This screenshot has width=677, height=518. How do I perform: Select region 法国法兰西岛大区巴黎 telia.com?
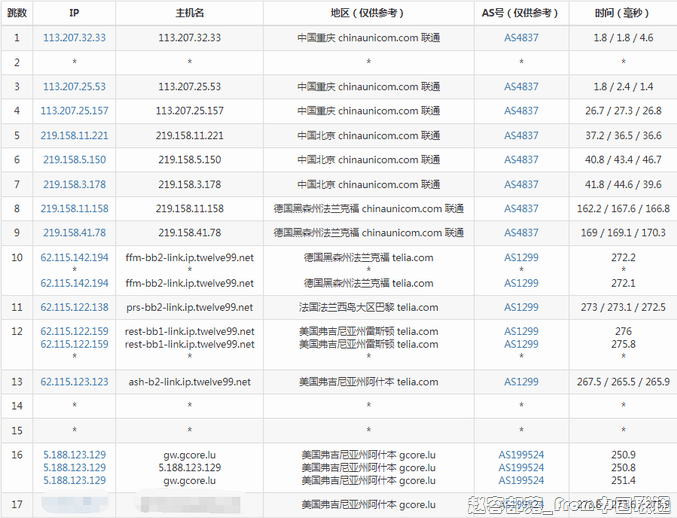[x=368, y=307]
